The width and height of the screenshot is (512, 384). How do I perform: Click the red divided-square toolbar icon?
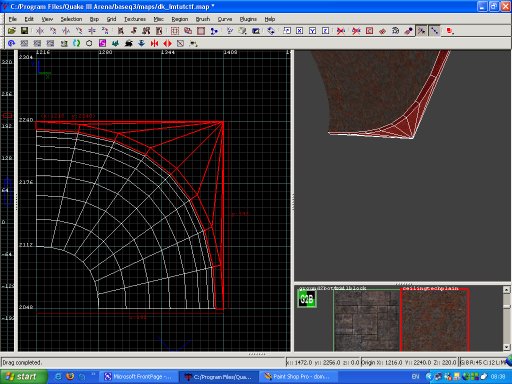point(175,31)
